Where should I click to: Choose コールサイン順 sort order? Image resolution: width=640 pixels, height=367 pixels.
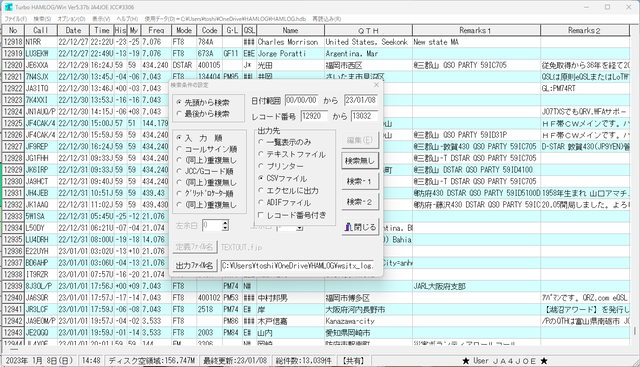click(x=207, y=149)
